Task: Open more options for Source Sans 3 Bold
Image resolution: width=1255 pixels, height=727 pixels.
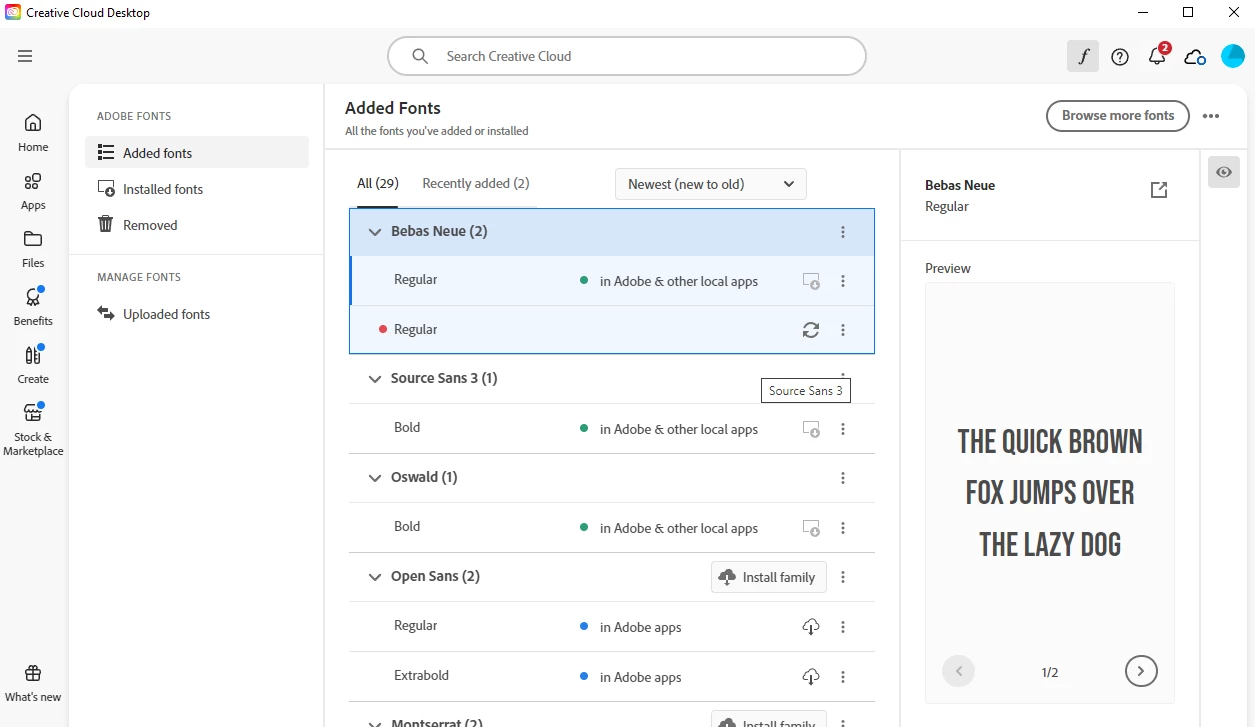Action: (x=843, y=429)
